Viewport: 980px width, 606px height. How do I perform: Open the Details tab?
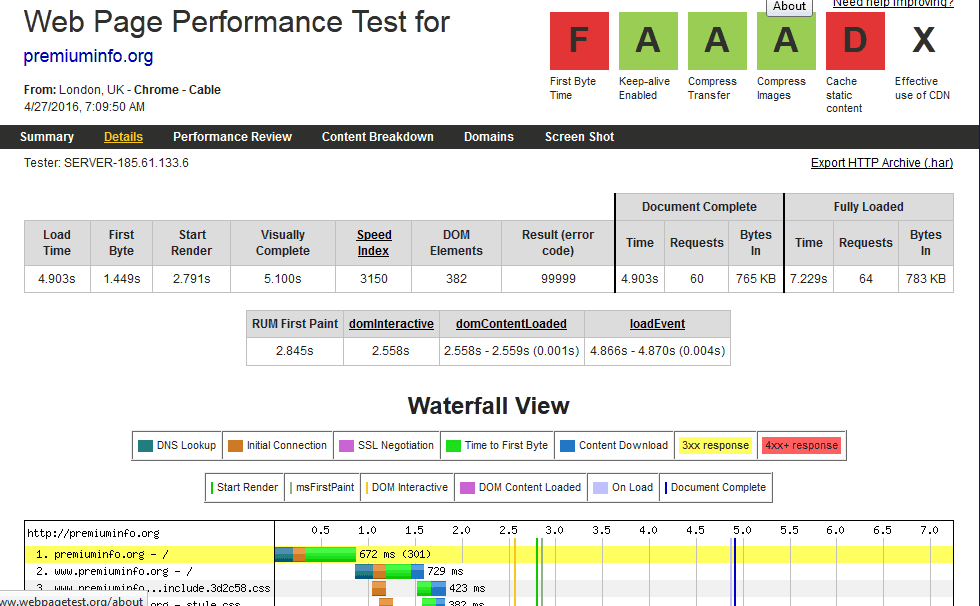[123, 137]
